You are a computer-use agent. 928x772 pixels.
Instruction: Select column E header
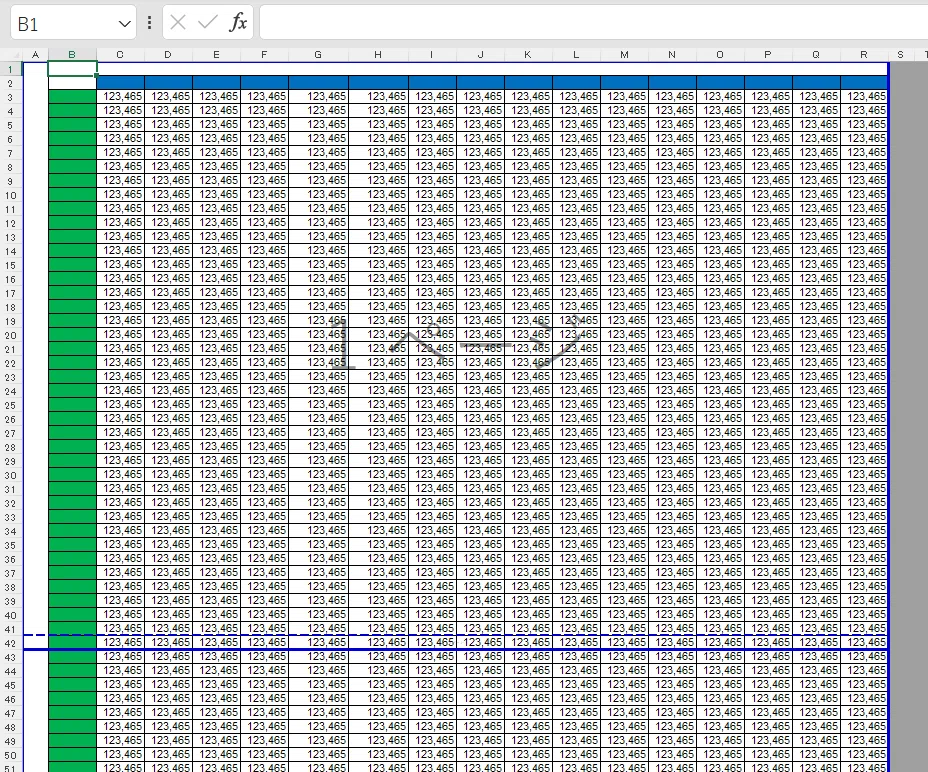(216, 55)
